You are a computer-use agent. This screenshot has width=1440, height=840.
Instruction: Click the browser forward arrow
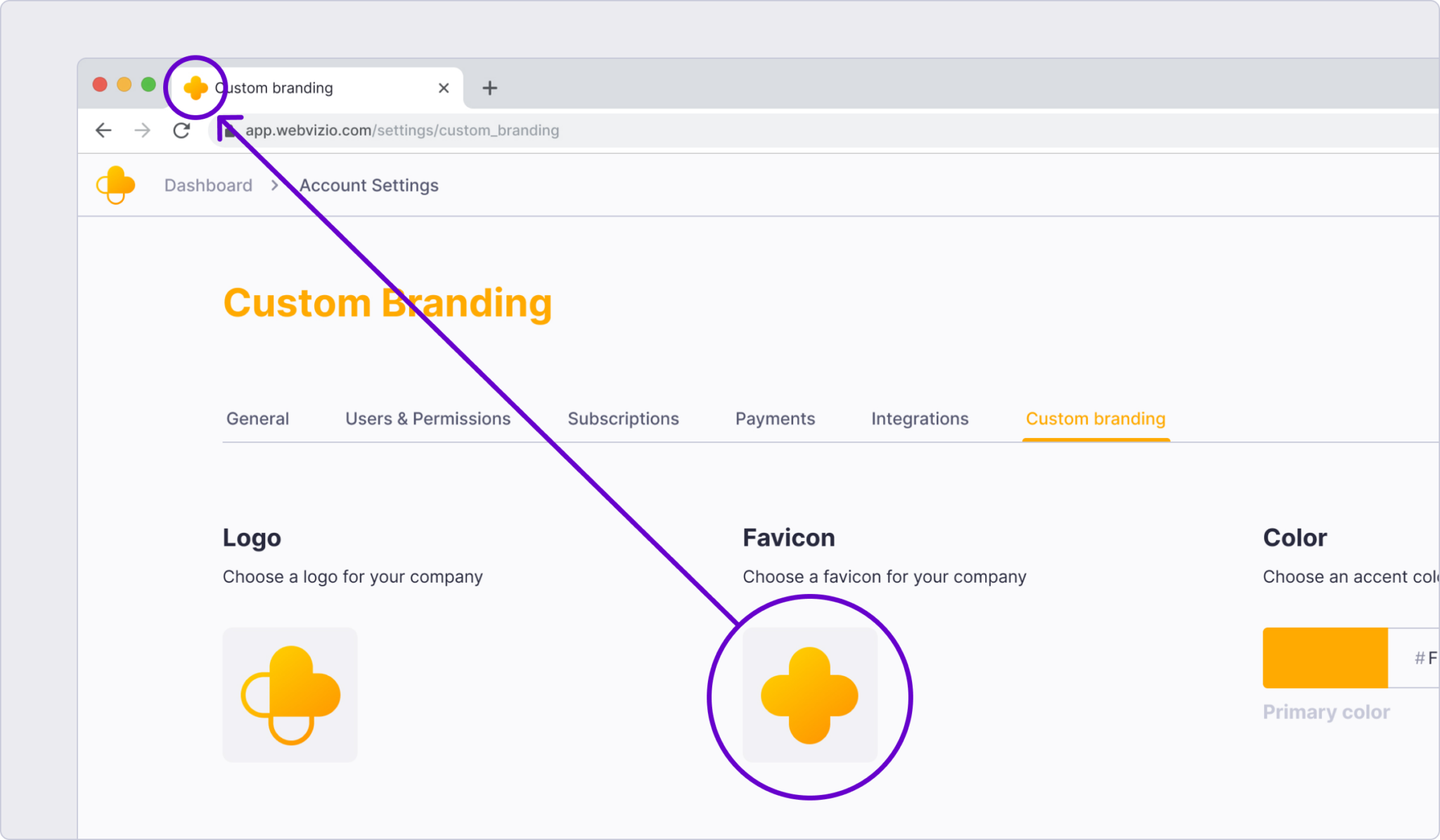pyautogui.click(x=143, y=130)
